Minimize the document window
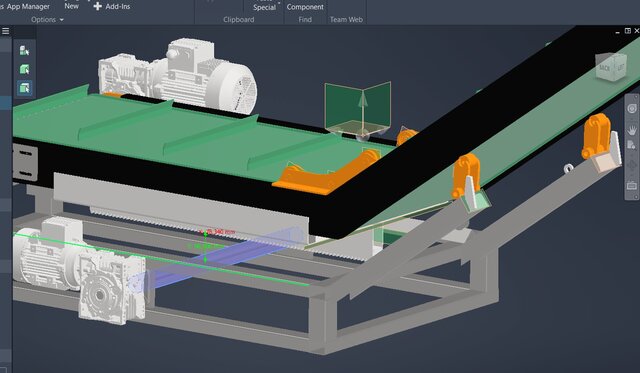This screenshot has height=373, width=640. coord(618,32)
